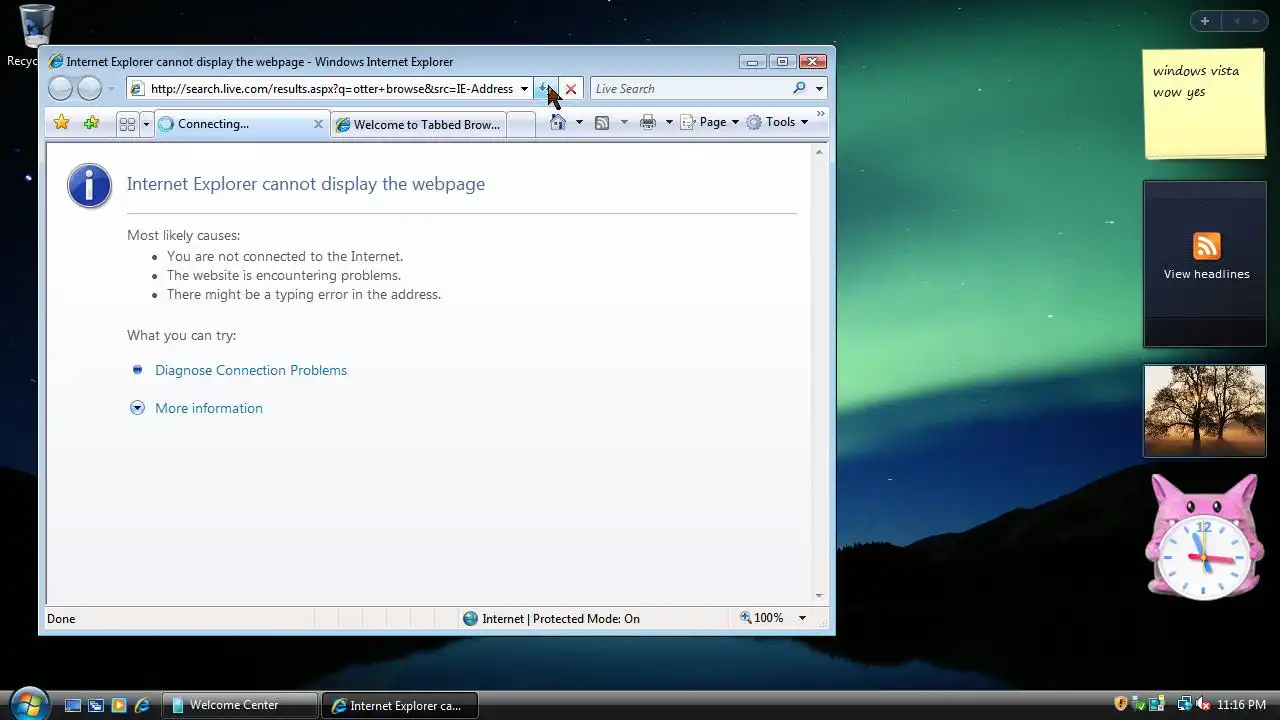Click the sidebar previous page arrow

coord(1236,21)
